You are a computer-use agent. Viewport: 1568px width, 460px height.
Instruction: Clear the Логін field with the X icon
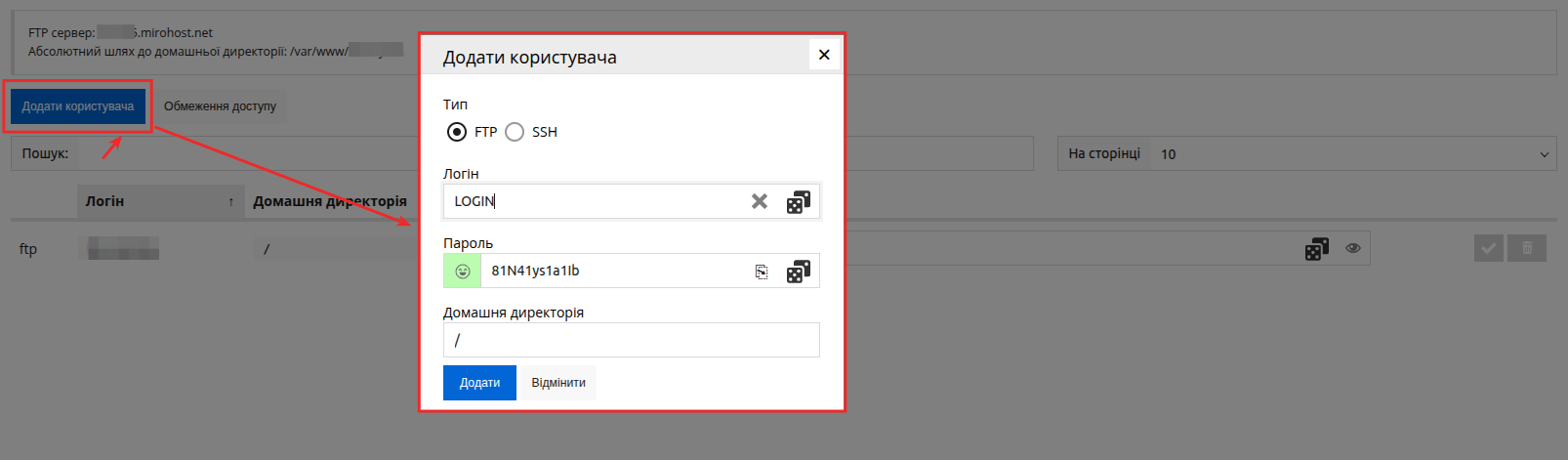coord(759,201)
